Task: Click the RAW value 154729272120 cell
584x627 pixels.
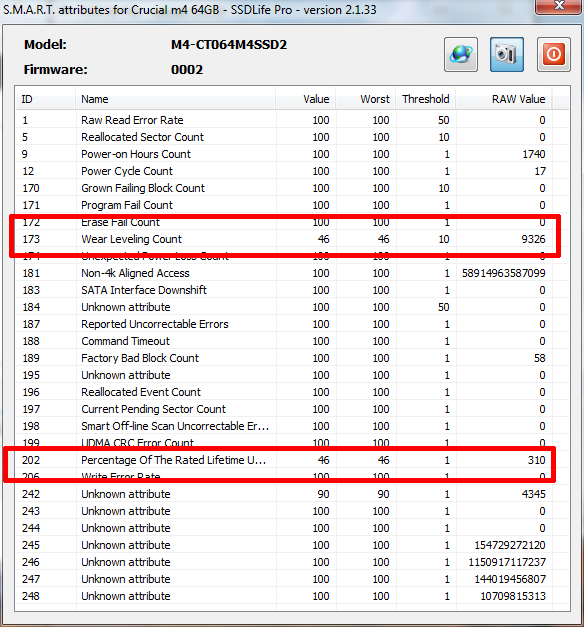Action: click(510, 545)
